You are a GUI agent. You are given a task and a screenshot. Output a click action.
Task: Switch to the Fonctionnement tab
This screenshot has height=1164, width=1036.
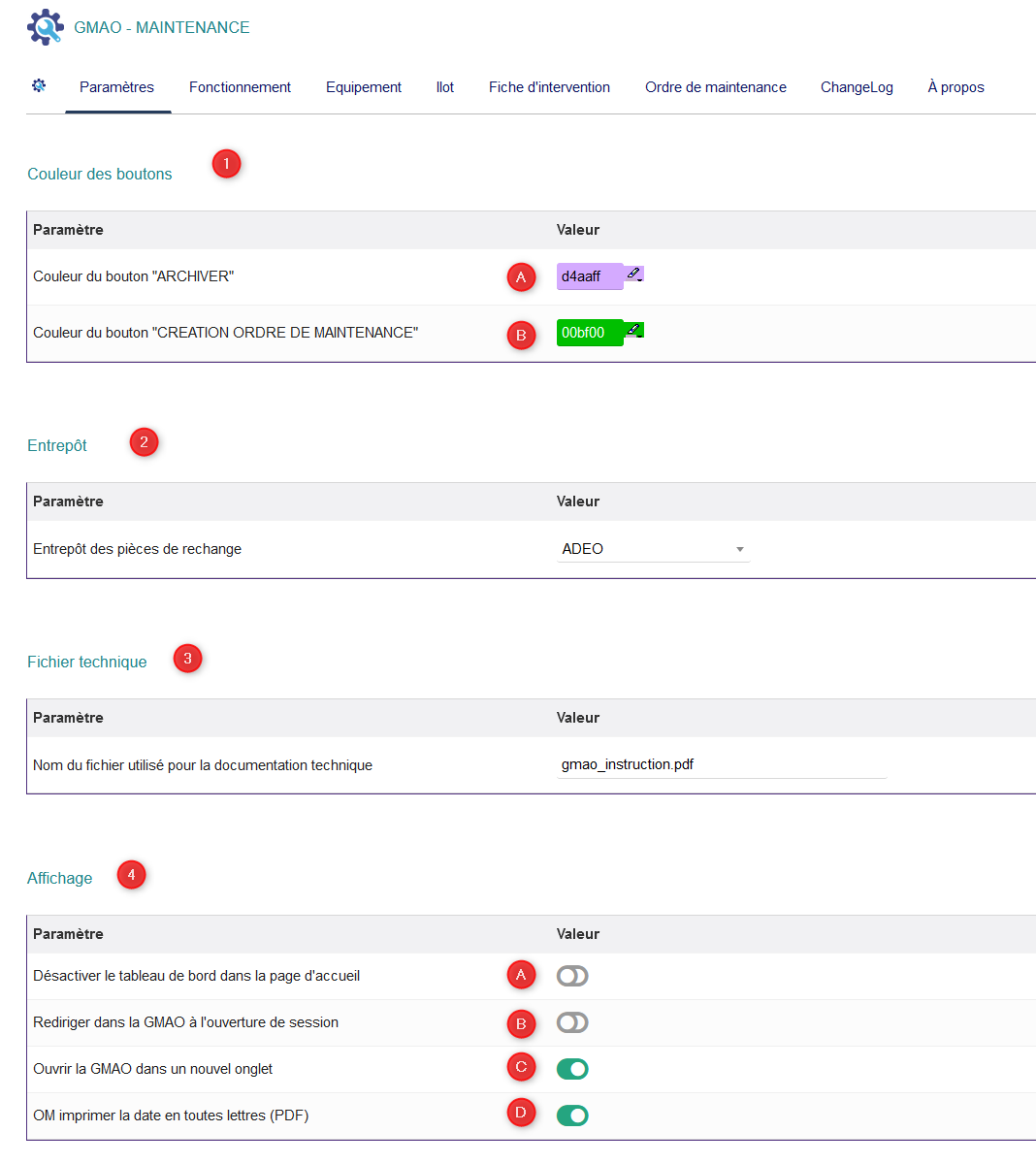pyautogui.click(x=240, y=87)
